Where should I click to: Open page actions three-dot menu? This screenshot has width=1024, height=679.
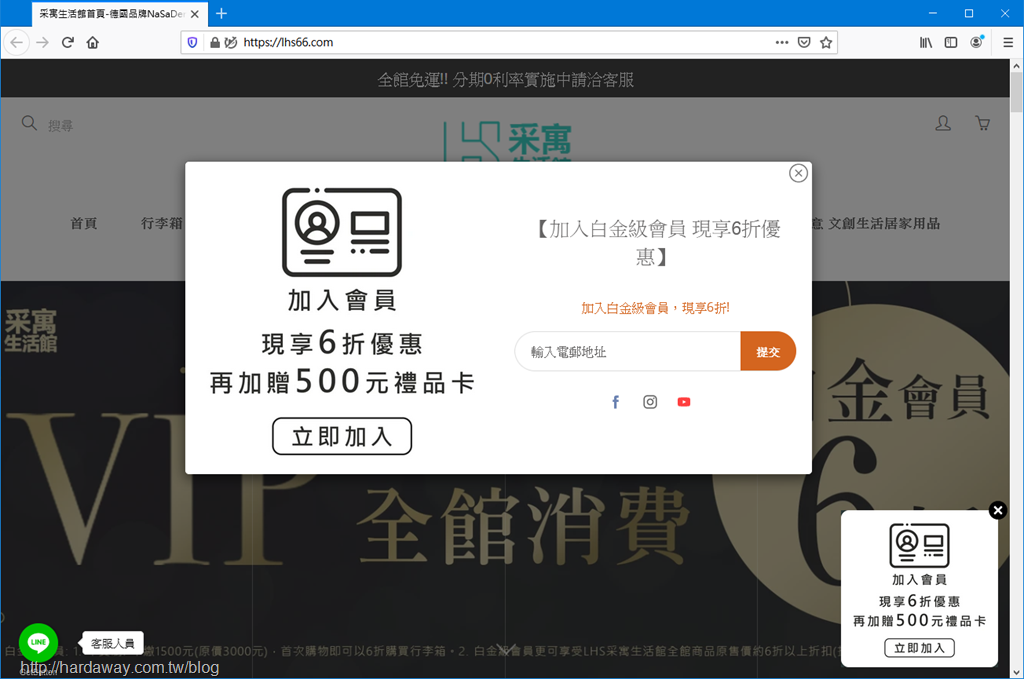click(782, 42)
